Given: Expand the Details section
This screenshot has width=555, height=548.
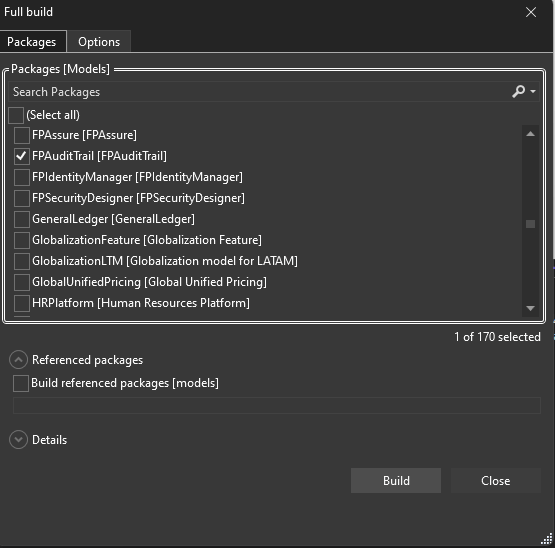Looking at the screenshot, I should tap(18, 440).
